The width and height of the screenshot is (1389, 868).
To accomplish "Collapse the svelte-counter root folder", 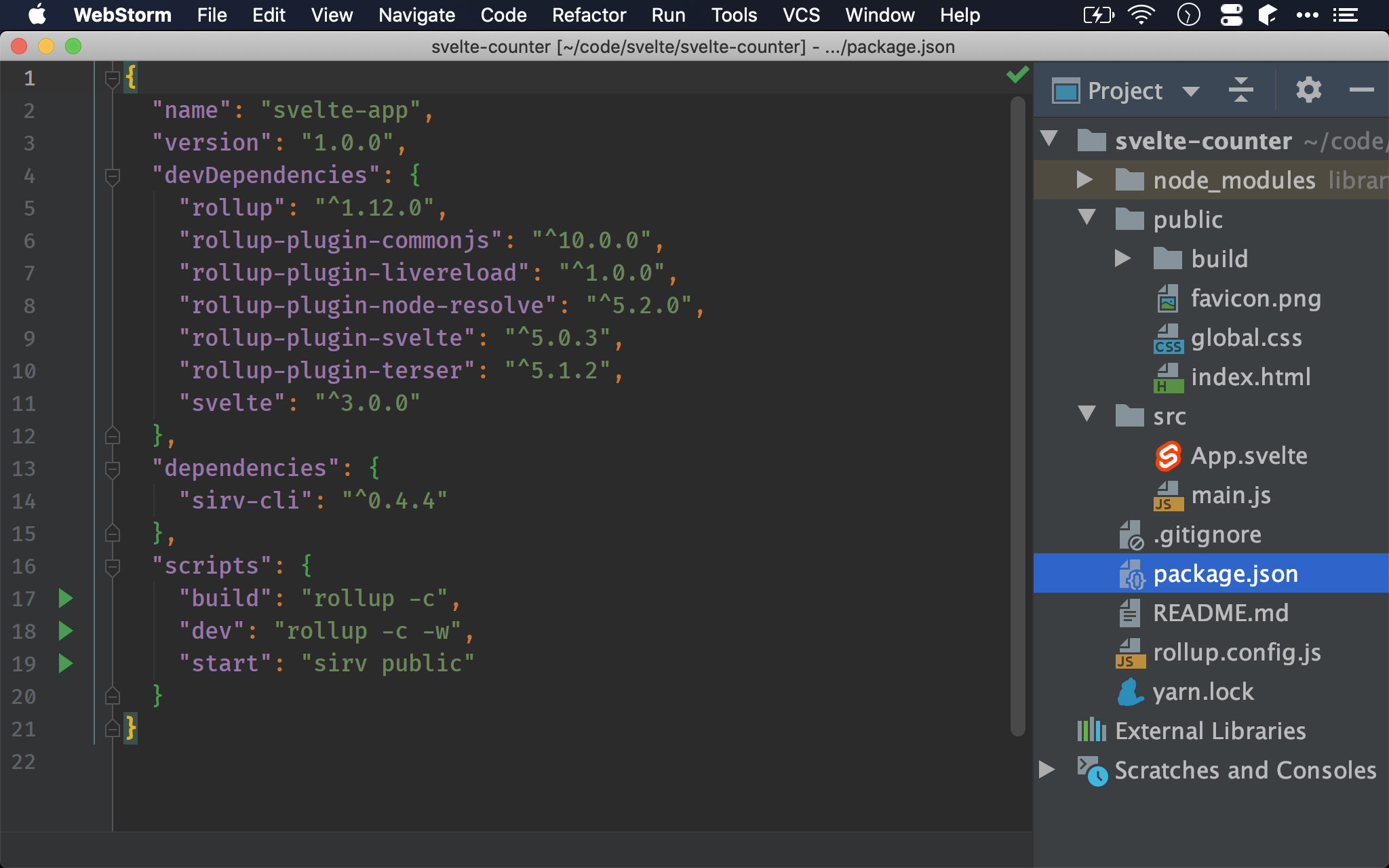I will coord(1049,139).
